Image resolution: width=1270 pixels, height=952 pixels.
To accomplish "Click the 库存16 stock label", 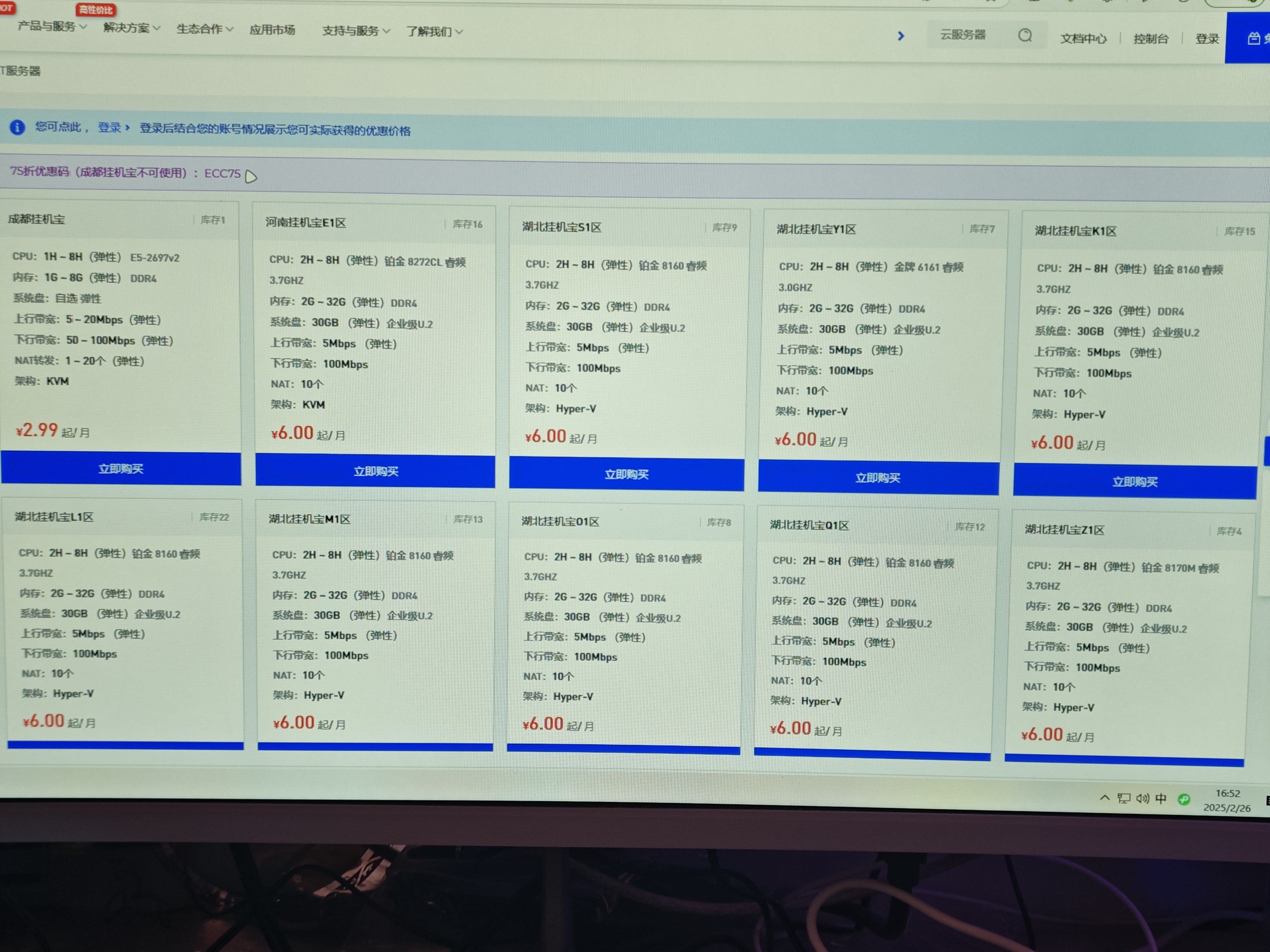I will tap(467, 224).
